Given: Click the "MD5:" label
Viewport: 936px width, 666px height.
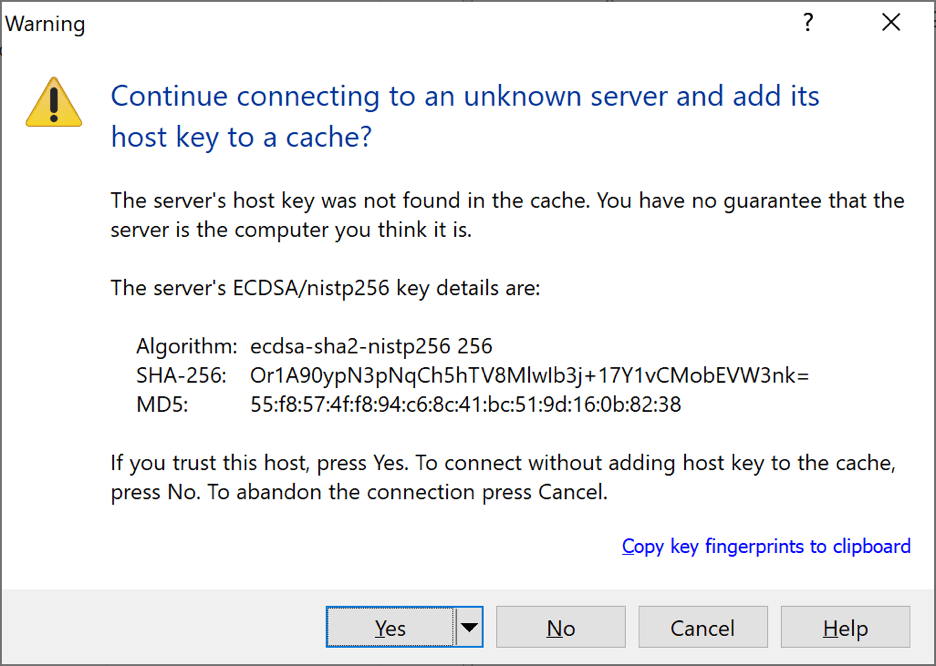Looking at the screenshot, I should 162,405.
